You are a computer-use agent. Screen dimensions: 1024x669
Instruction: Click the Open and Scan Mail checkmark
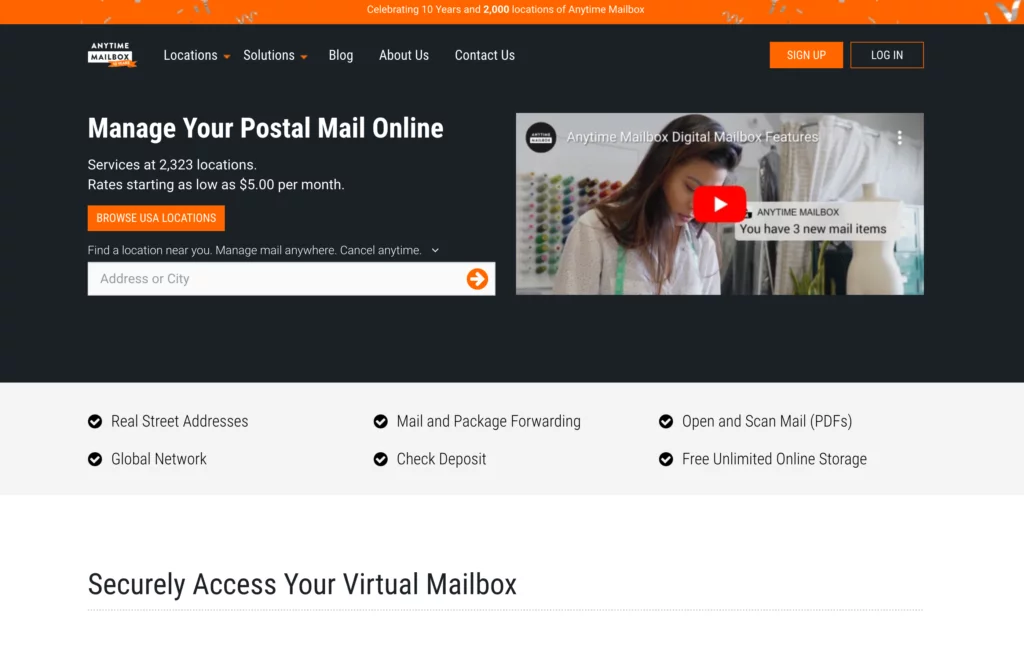point(665,421)
